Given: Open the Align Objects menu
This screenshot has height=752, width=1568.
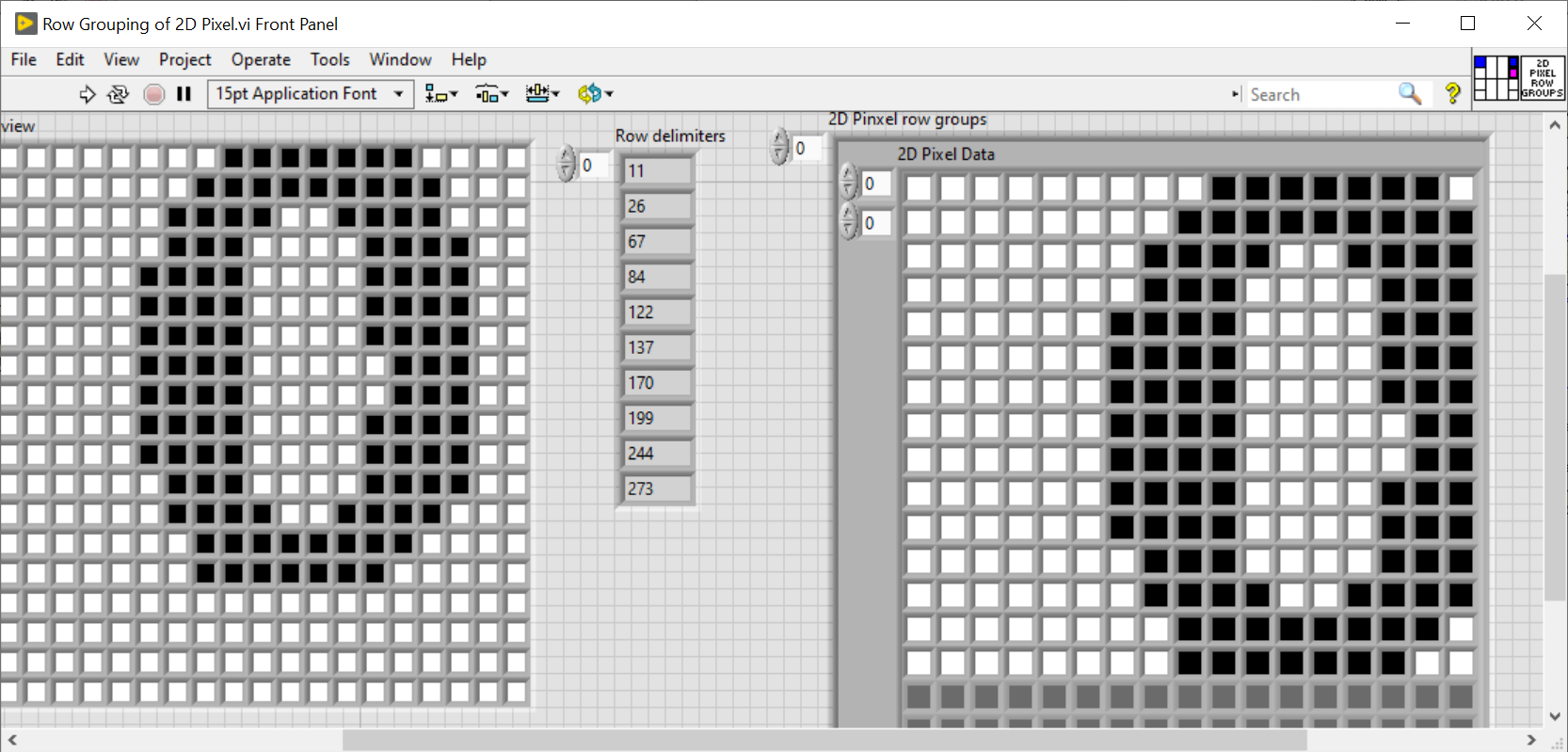Looking at the screenshot, I should [440, 94].
